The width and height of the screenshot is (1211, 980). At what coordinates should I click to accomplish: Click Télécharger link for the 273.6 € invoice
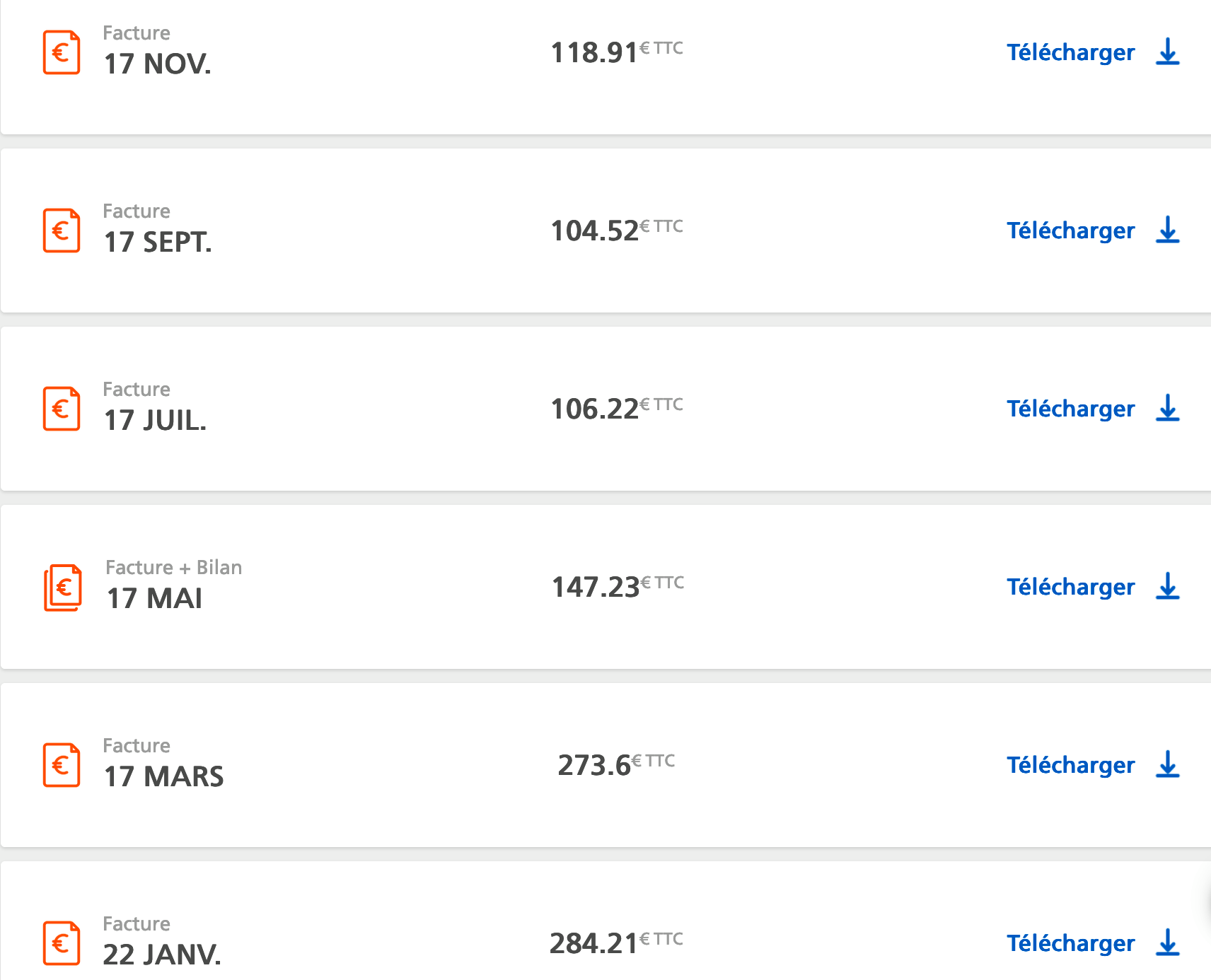1071,766
